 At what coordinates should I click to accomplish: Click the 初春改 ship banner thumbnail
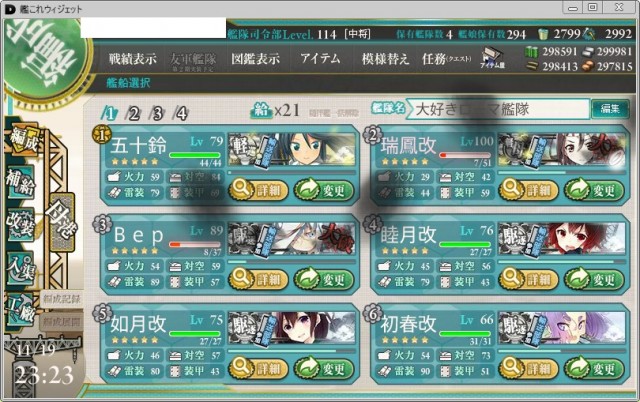coord(562,328)
